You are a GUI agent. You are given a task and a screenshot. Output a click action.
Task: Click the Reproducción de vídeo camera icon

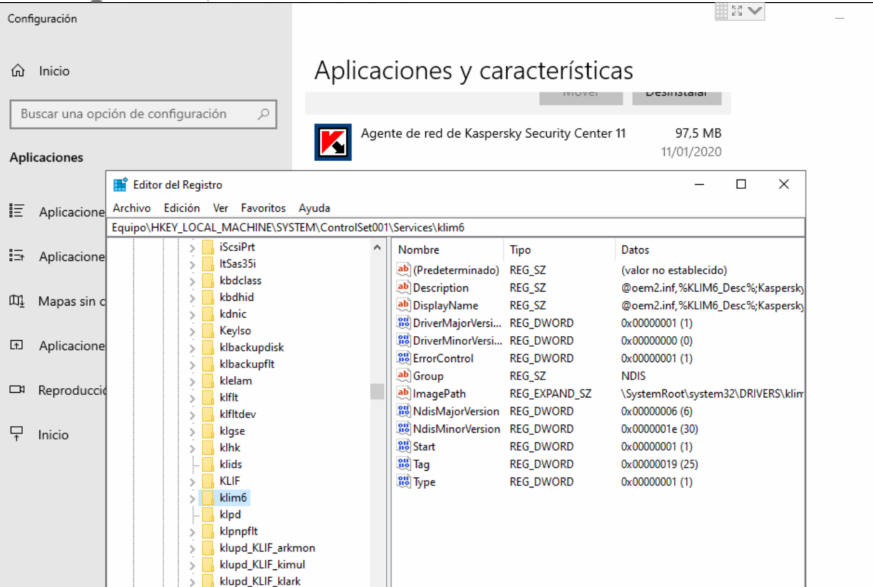point(17,390)
